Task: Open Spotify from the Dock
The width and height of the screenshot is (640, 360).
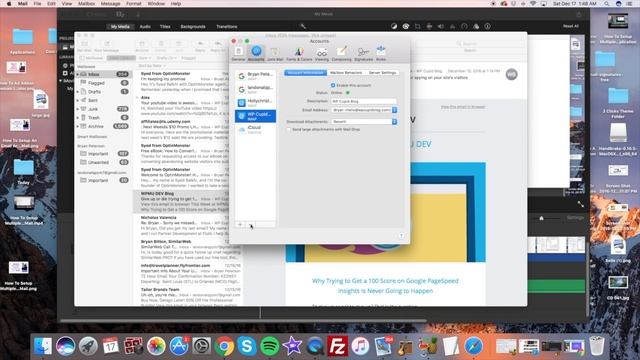Action: tap(269, 346)
